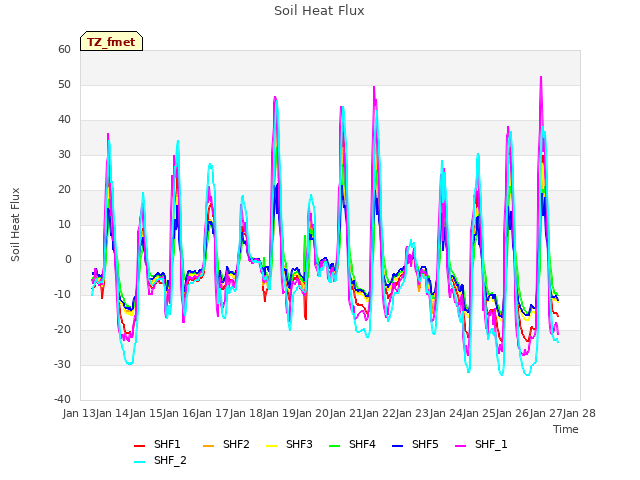Toggle the SHF4 legend entry
This screenshot has height=480, width=640.
352,444
